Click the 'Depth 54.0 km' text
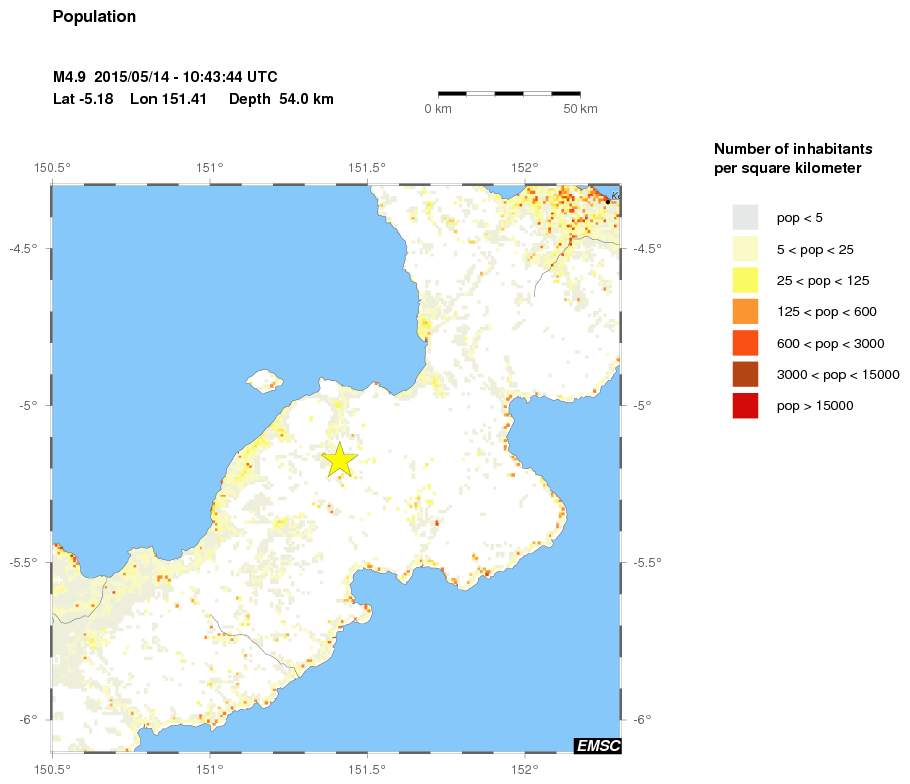 pos(281,99)
